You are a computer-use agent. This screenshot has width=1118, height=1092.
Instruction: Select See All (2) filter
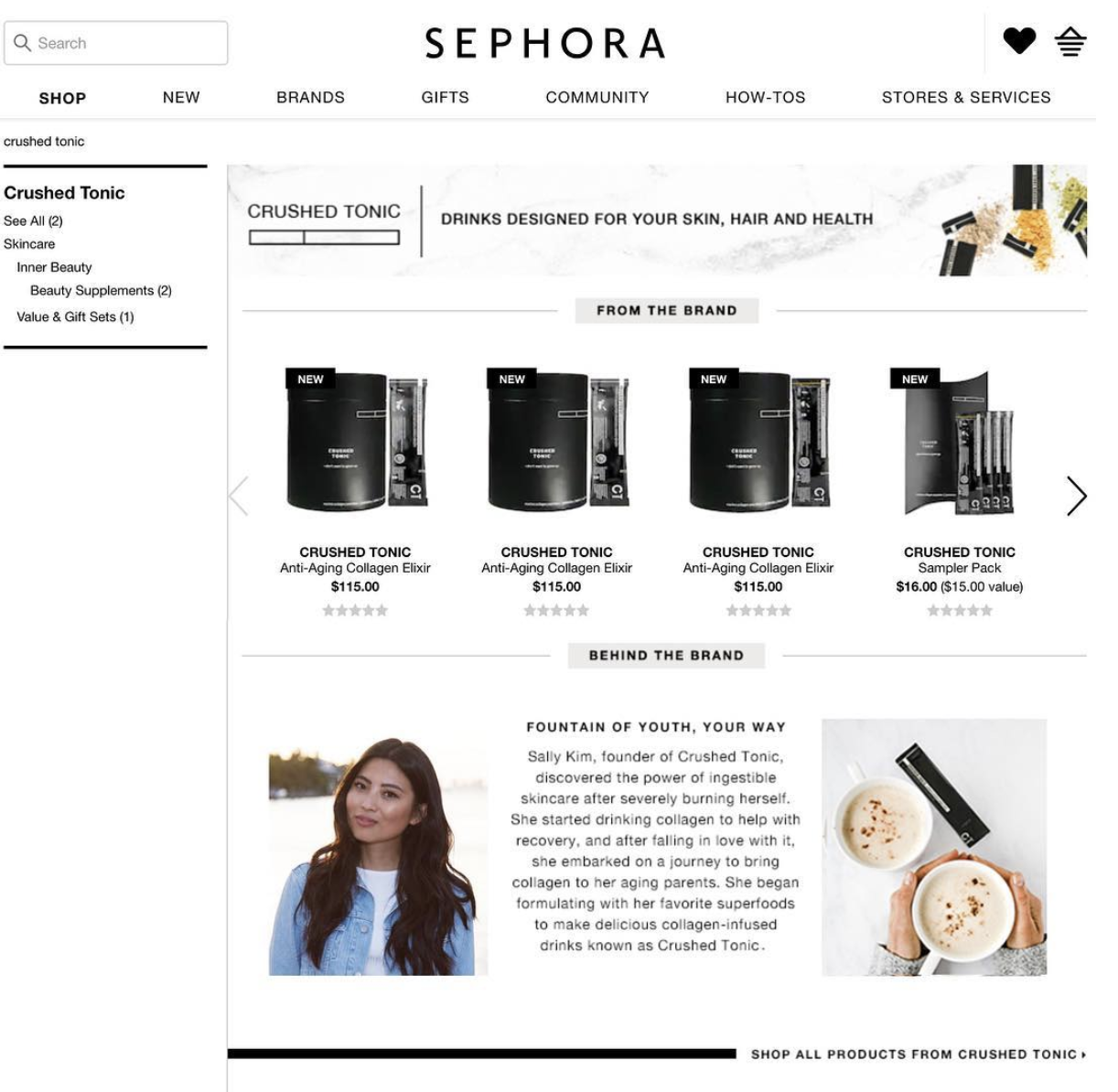coord(33,220)
